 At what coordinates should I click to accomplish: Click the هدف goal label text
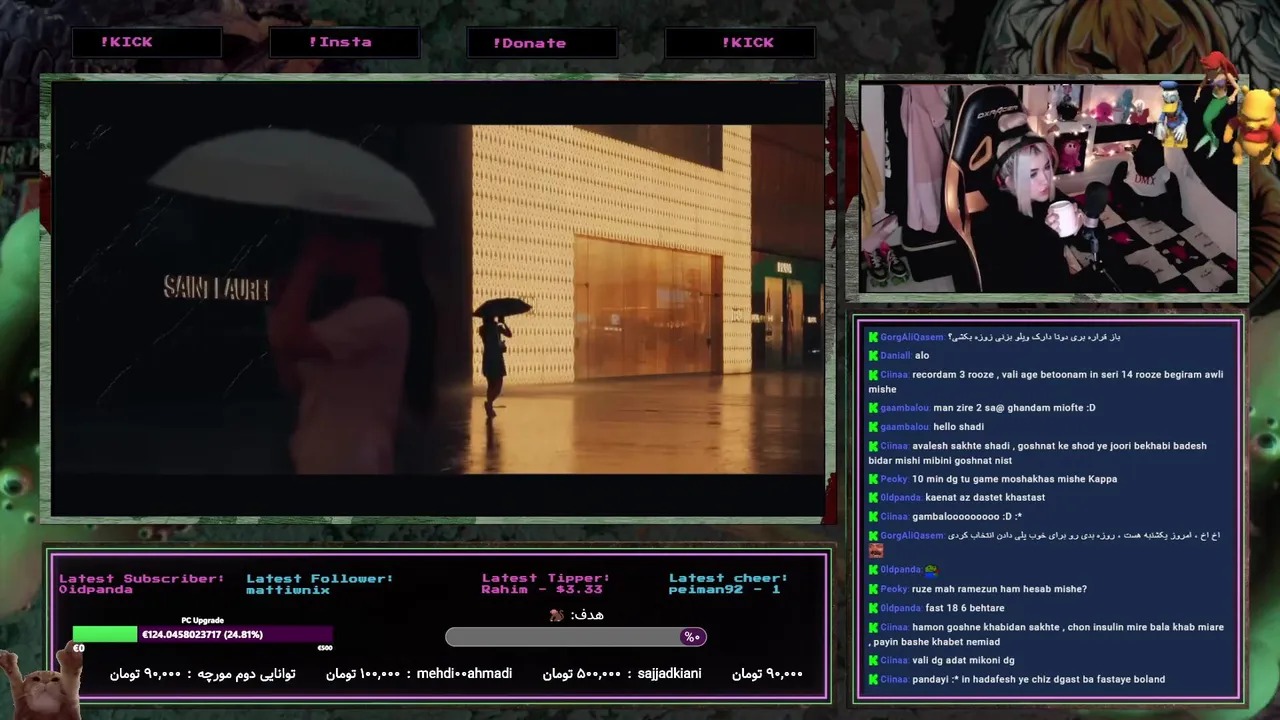point(587,615)
